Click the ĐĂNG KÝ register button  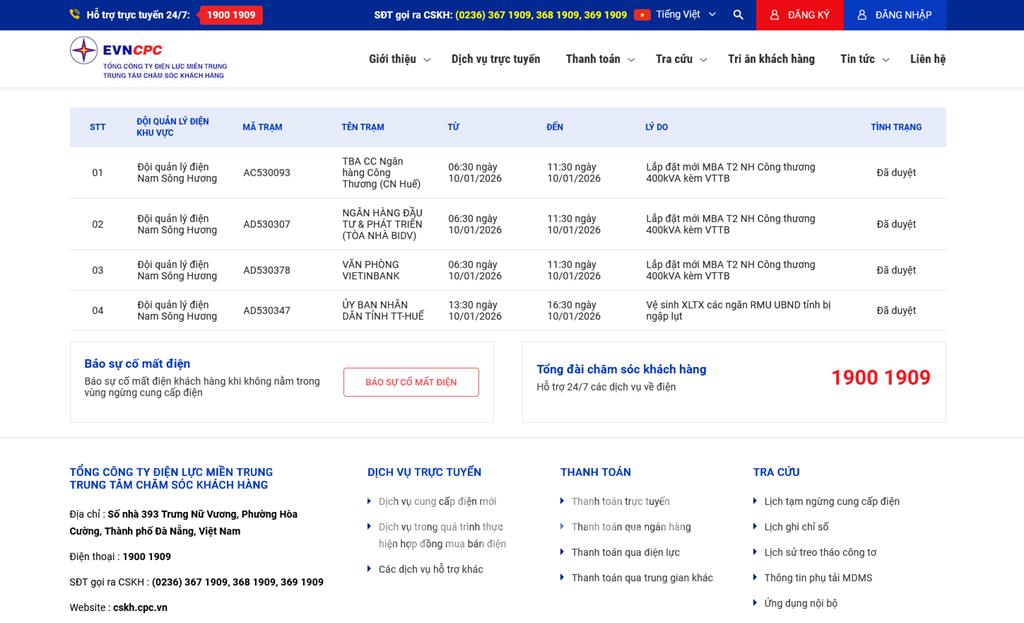pyautogui.click(x=799, y=15)
